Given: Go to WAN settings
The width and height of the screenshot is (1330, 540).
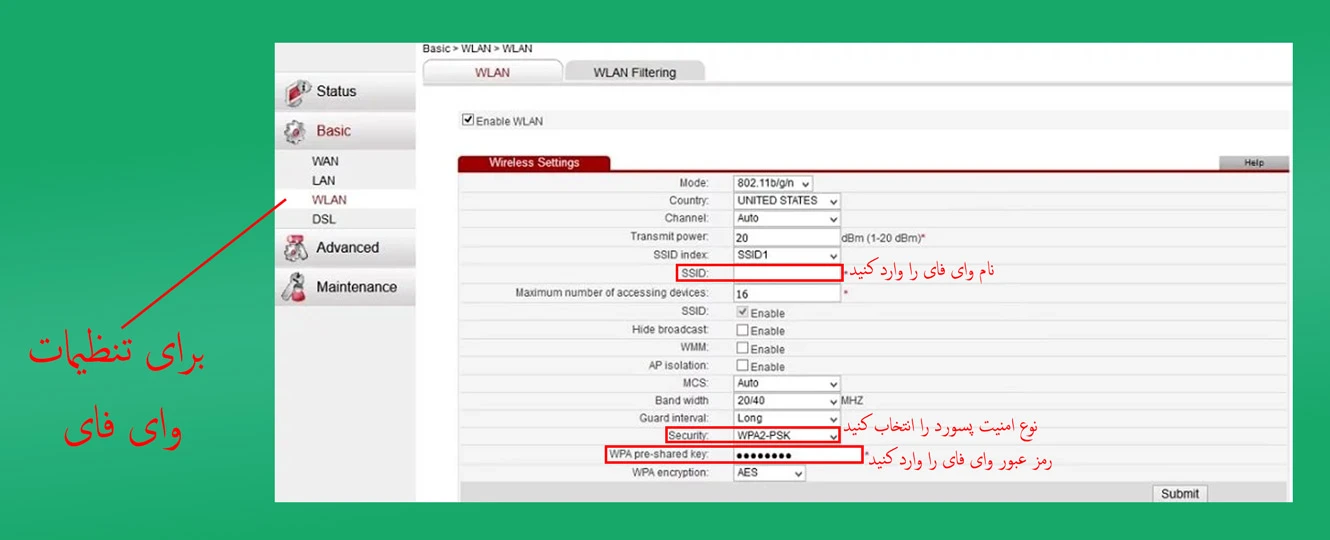Looking at the screenshot, I should click(x=325, y=161).
